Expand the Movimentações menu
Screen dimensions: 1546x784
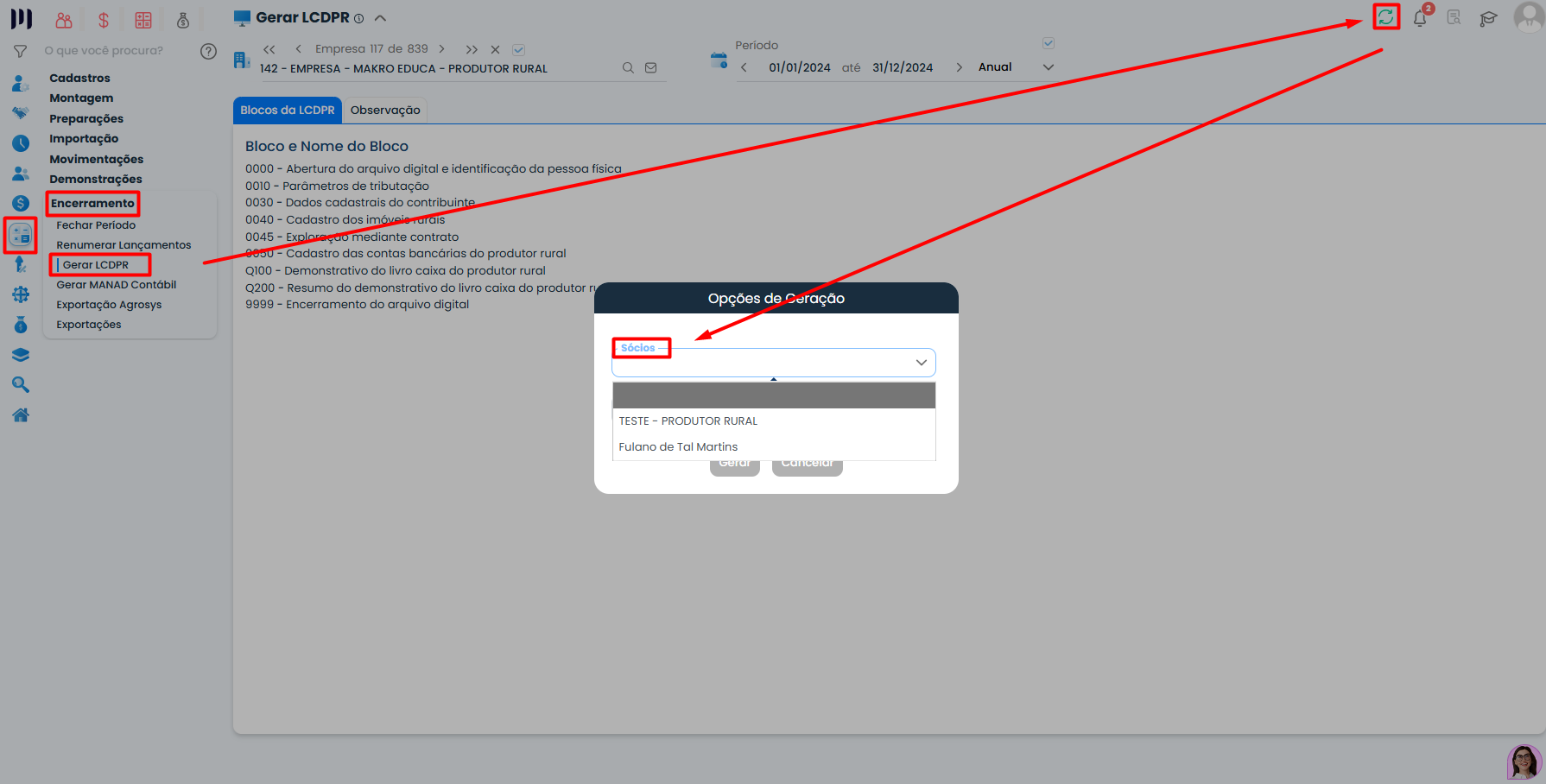pyautogui.click(x=96, y=160)
